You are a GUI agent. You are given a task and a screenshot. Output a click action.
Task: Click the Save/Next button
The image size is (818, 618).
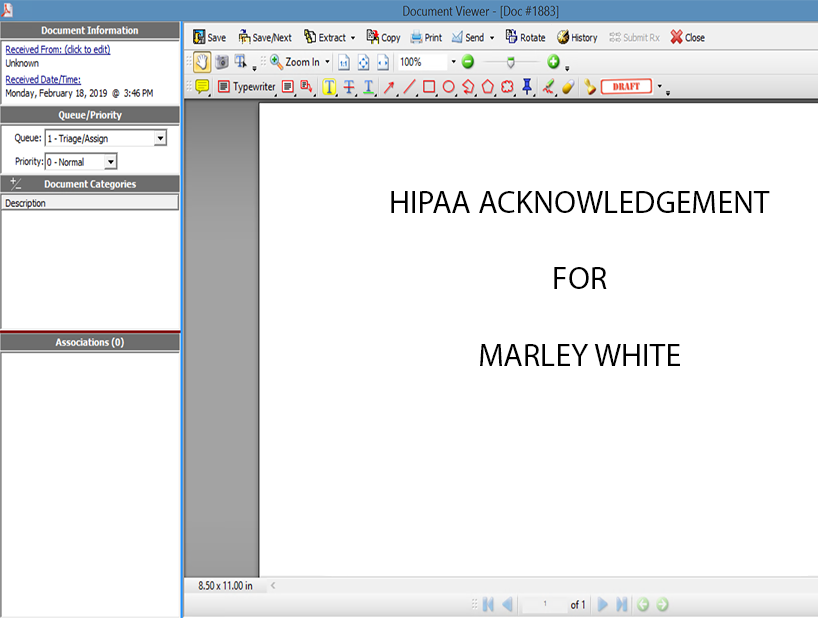(x=265, y=38)
